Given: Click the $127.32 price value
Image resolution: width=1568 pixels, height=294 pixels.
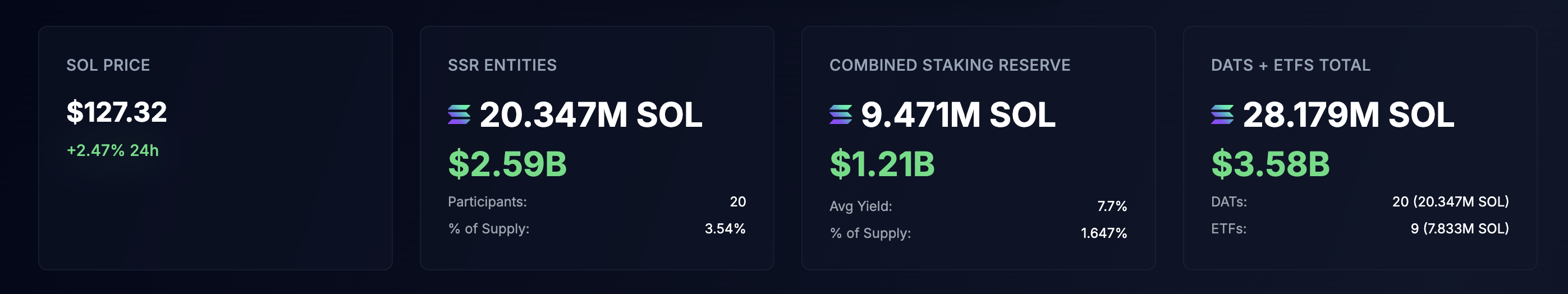Looking at the screenshot, I should 116,112.
